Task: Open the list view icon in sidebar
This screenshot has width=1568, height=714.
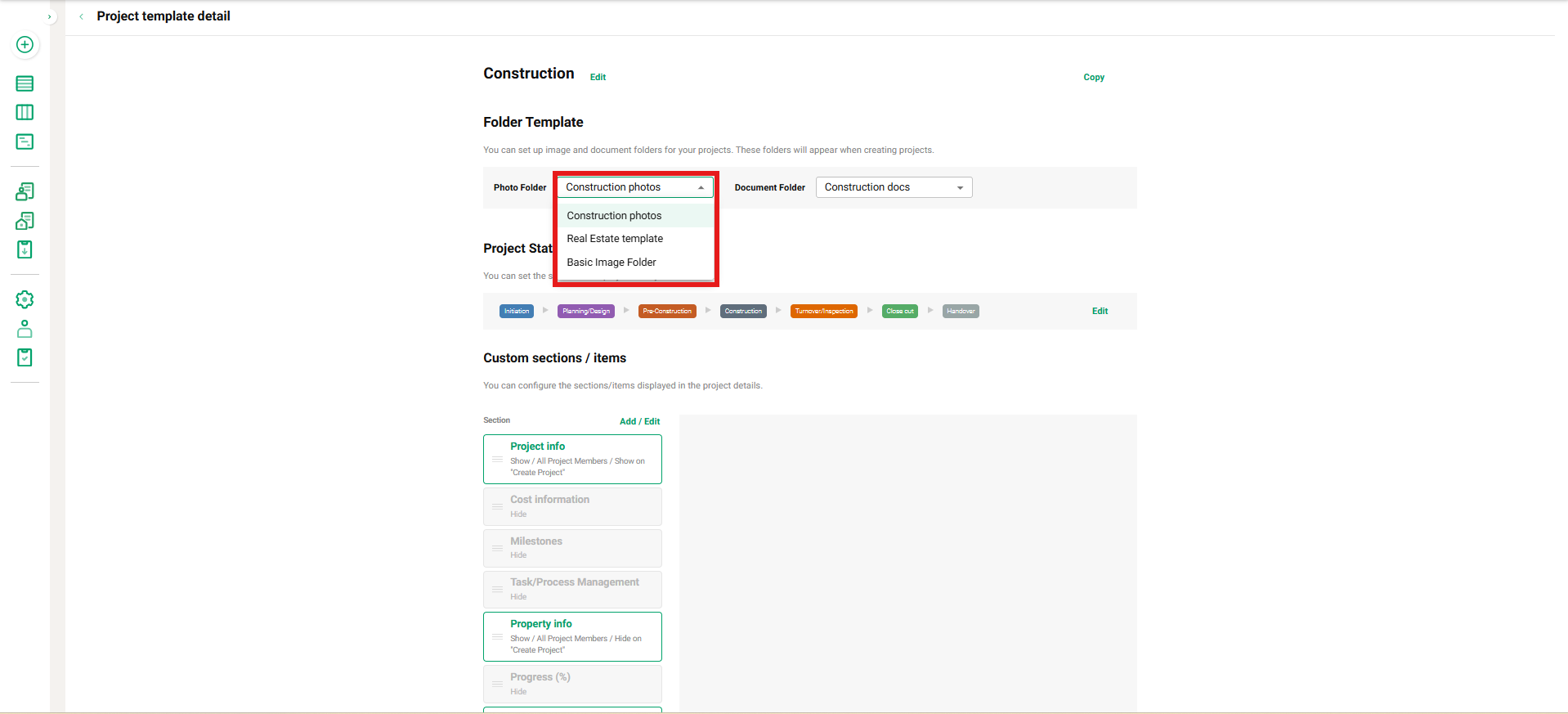Action: (x=25, y=83)
